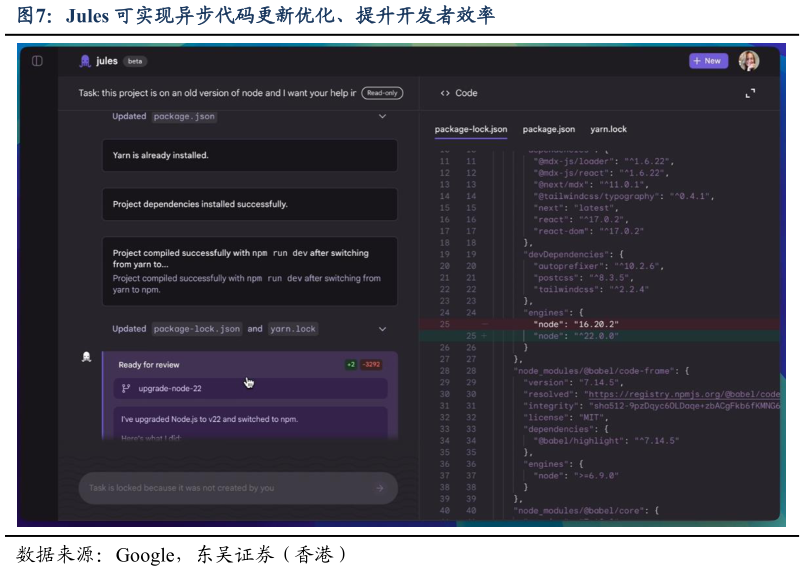The width and height of the screenshot is (805, 571).
Task: Open the user profile avatar
Action: click(749, 61)
